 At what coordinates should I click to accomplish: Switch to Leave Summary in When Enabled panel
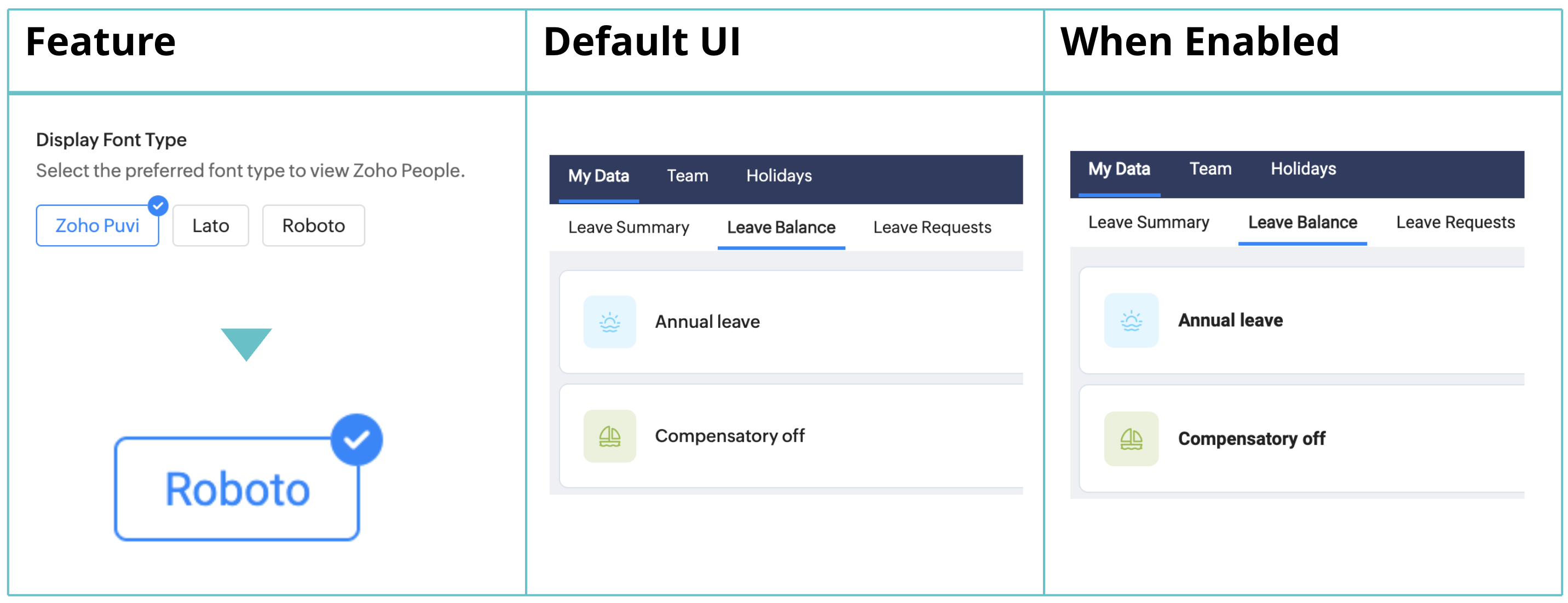(1149, 223)
